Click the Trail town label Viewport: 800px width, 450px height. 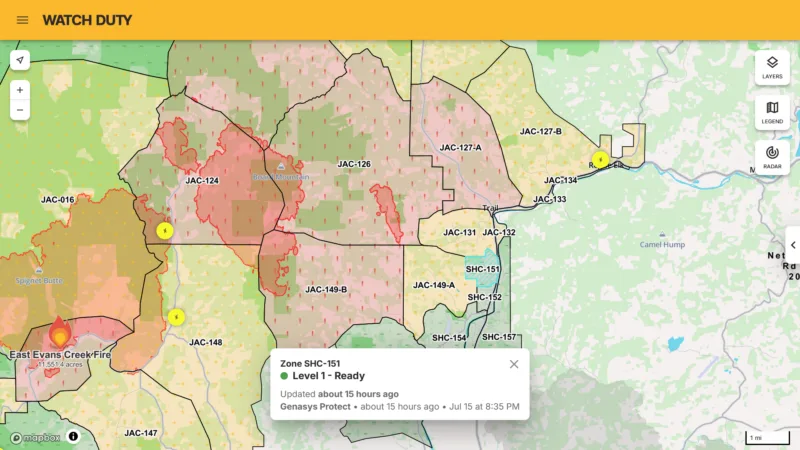[x=490, y=208]
